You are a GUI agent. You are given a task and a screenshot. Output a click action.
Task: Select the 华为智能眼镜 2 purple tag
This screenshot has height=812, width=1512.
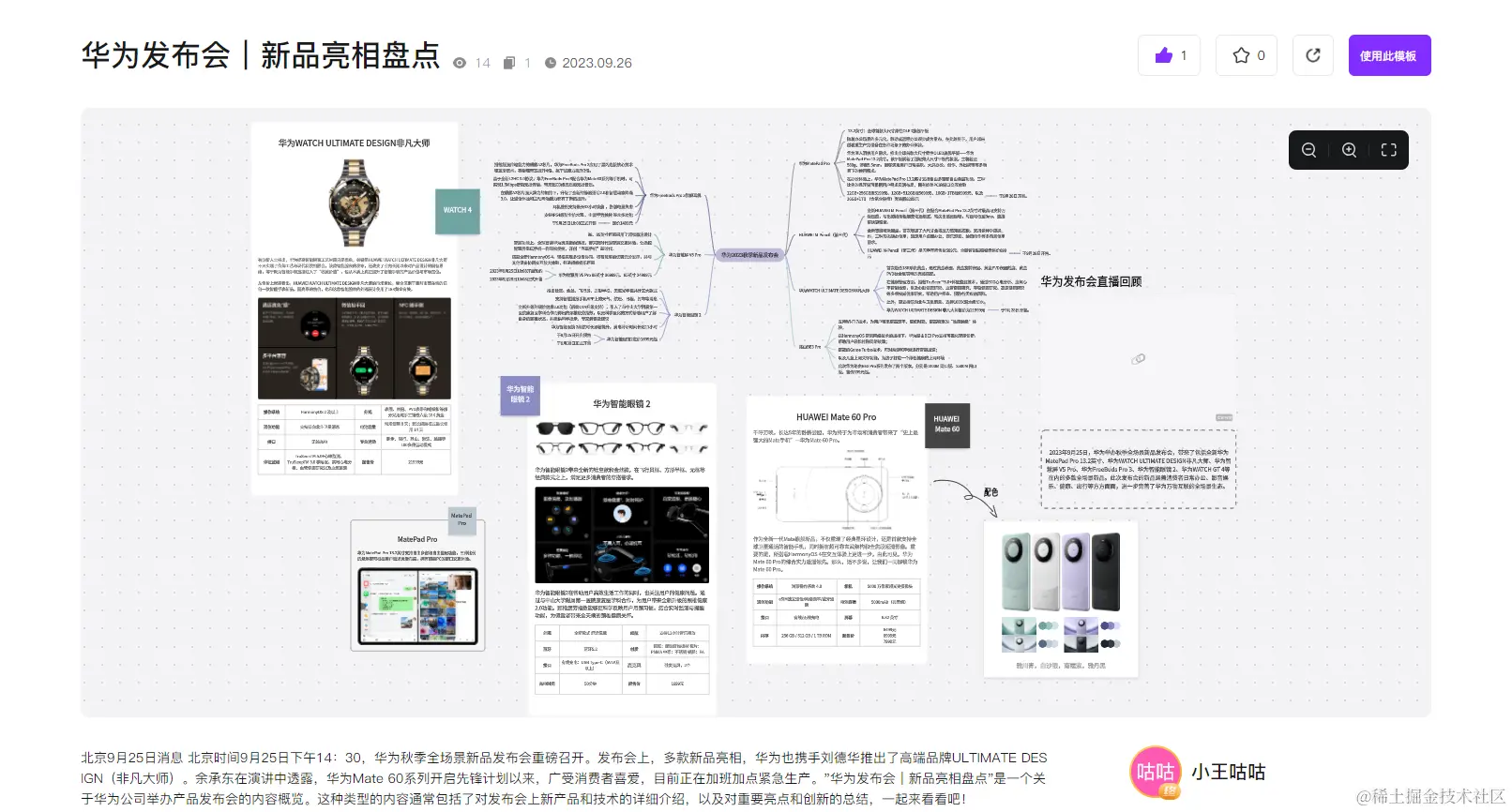pyautogui.click(x=520, y=395)
